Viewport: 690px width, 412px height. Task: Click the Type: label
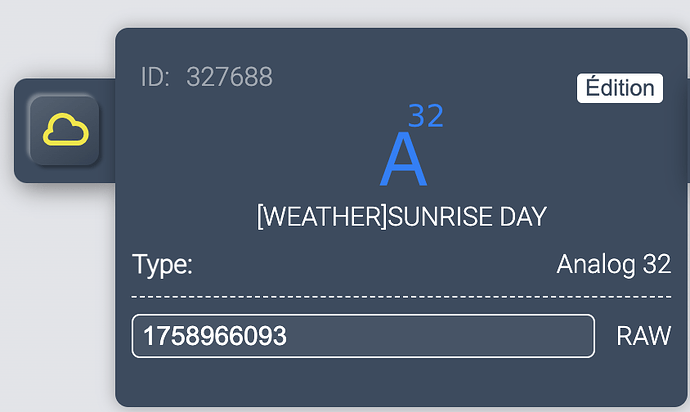pyautogui.click(x=162, y=265)
